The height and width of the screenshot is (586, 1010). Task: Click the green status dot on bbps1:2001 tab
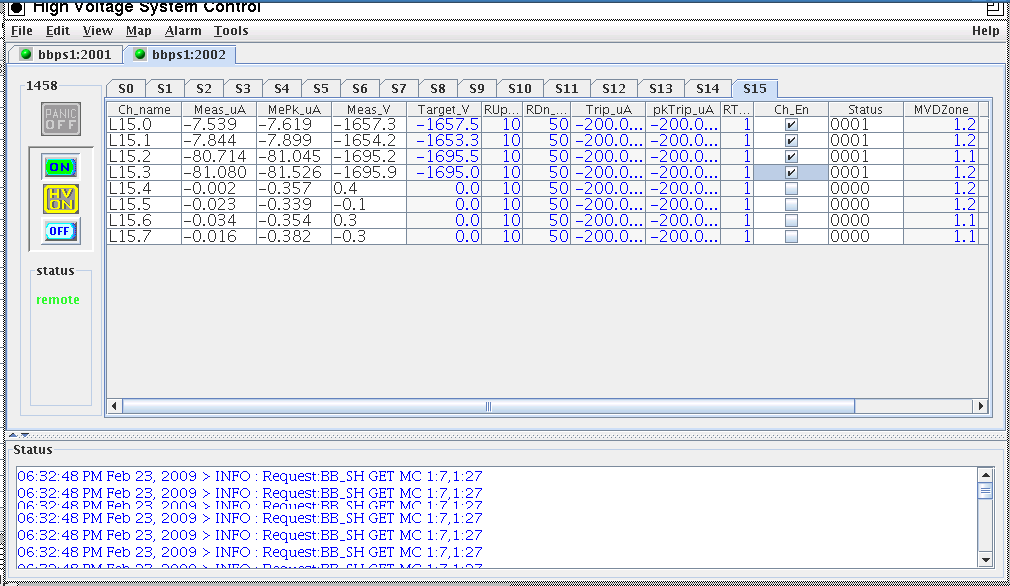tap(26, 54)
